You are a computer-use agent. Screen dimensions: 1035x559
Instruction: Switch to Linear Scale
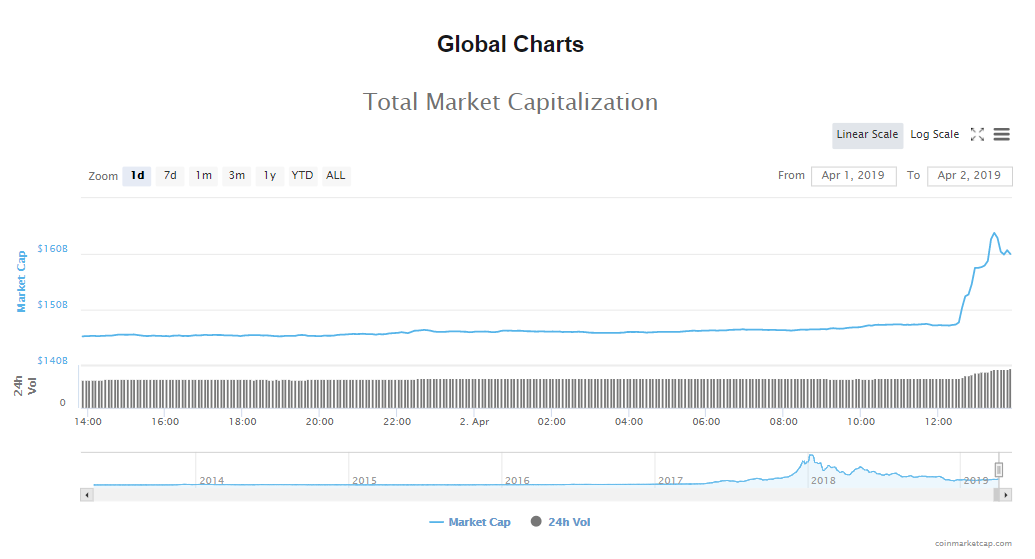867,135
